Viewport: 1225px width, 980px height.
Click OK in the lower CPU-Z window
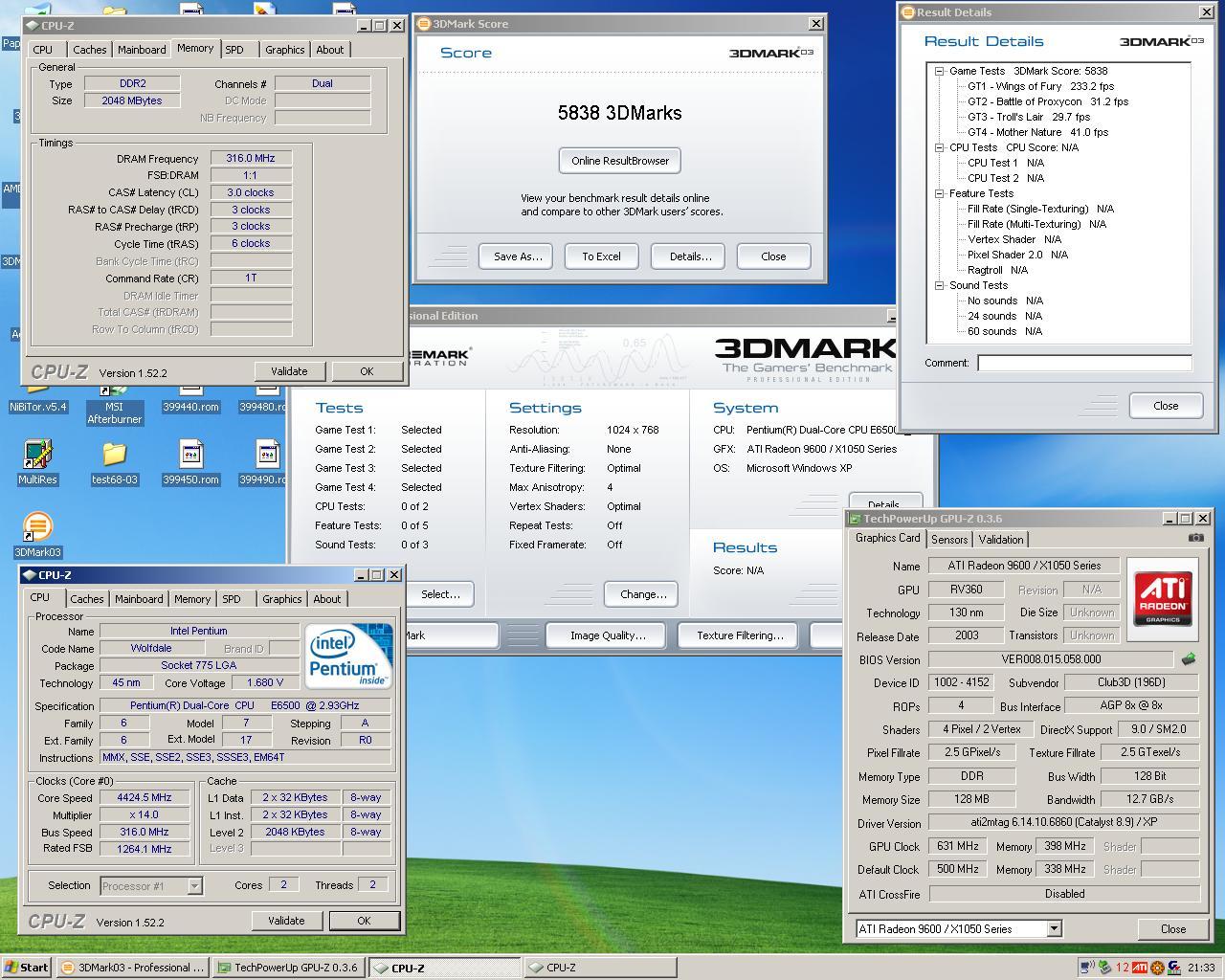pos(364,921)
